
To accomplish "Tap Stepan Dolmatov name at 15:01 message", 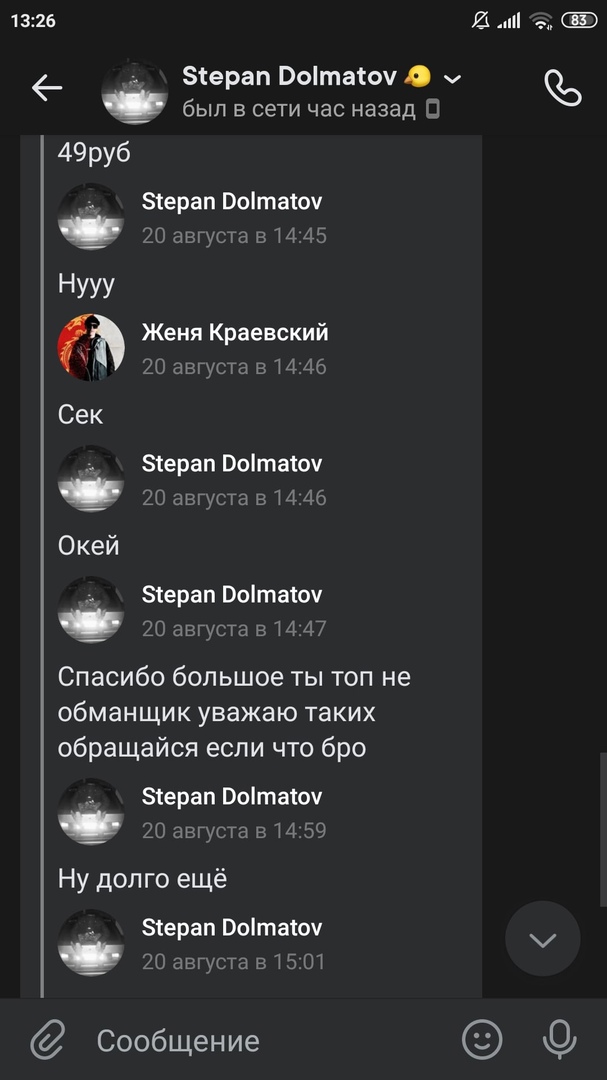I will (x=232, y=927).
